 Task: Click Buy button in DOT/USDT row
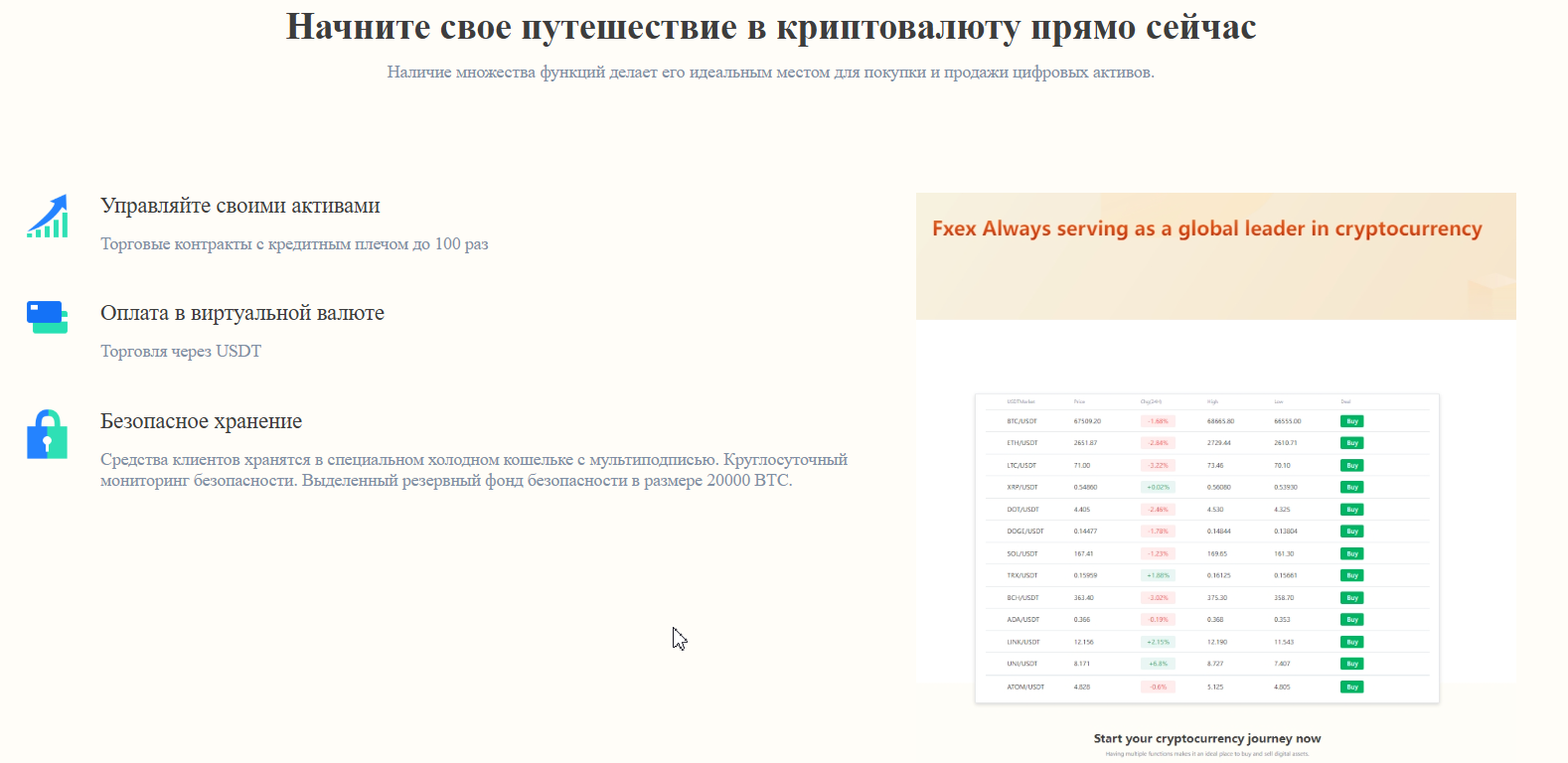[x=1351, y=510]
